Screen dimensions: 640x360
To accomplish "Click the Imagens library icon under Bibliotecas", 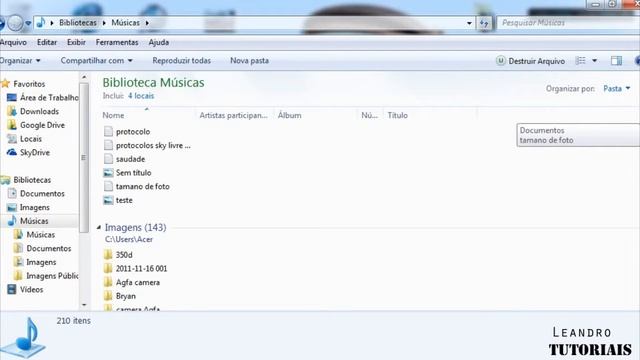I will (x=12, y=207).
